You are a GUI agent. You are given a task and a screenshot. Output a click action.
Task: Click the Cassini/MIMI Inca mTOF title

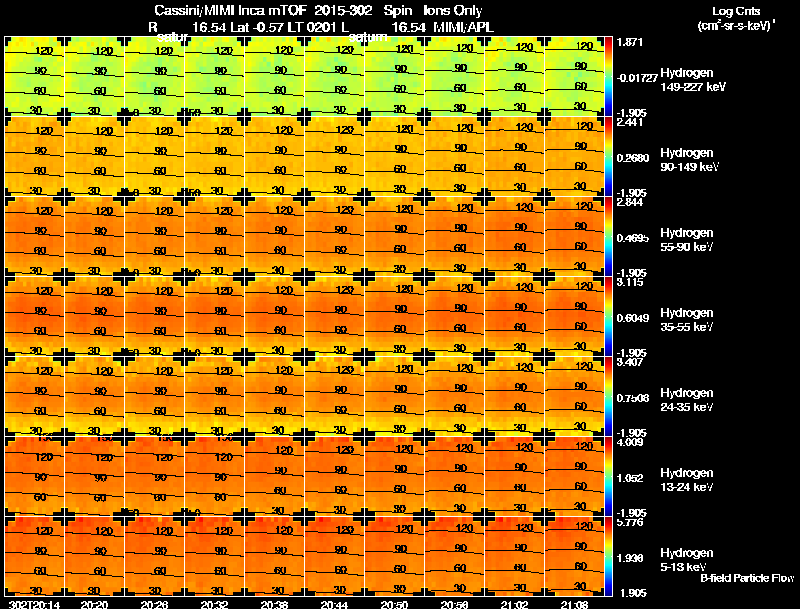pos(230,11)
